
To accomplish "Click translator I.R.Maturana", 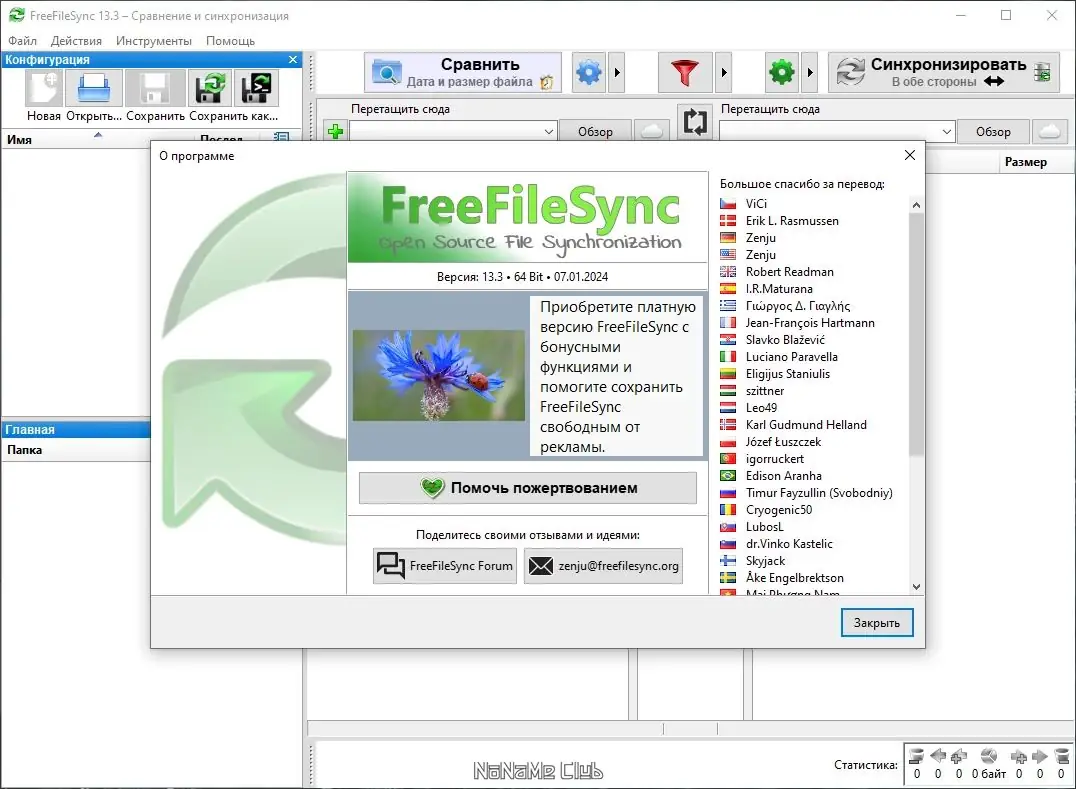I will 779,289.
